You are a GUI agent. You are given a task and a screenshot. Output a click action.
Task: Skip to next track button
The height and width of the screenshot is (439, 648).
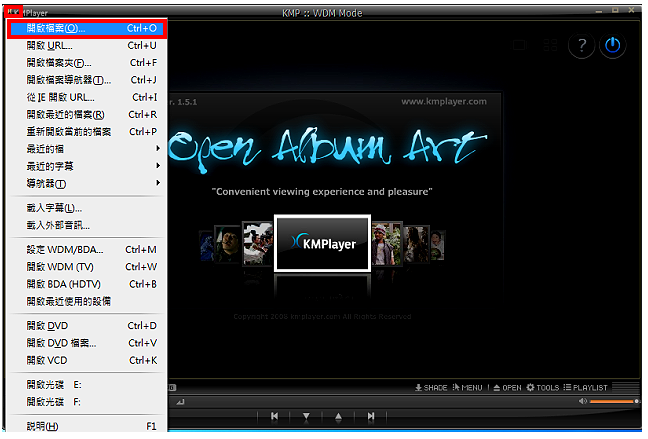(371, 416)
